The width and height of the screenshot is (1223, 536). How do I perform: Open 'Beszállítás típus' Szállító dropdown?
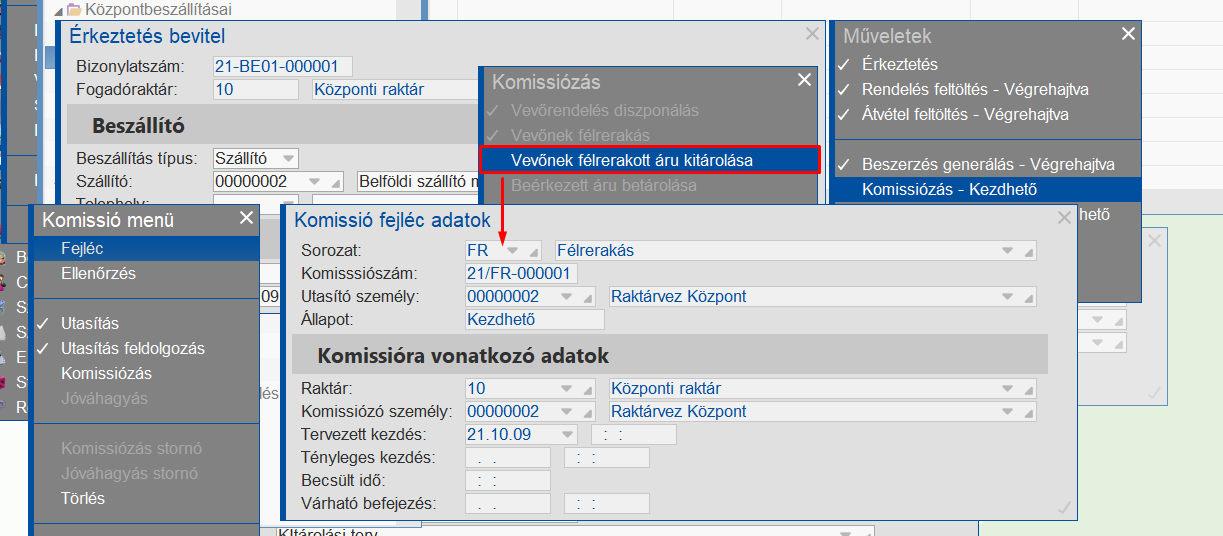pyautogui.click(x=289, y=158)
